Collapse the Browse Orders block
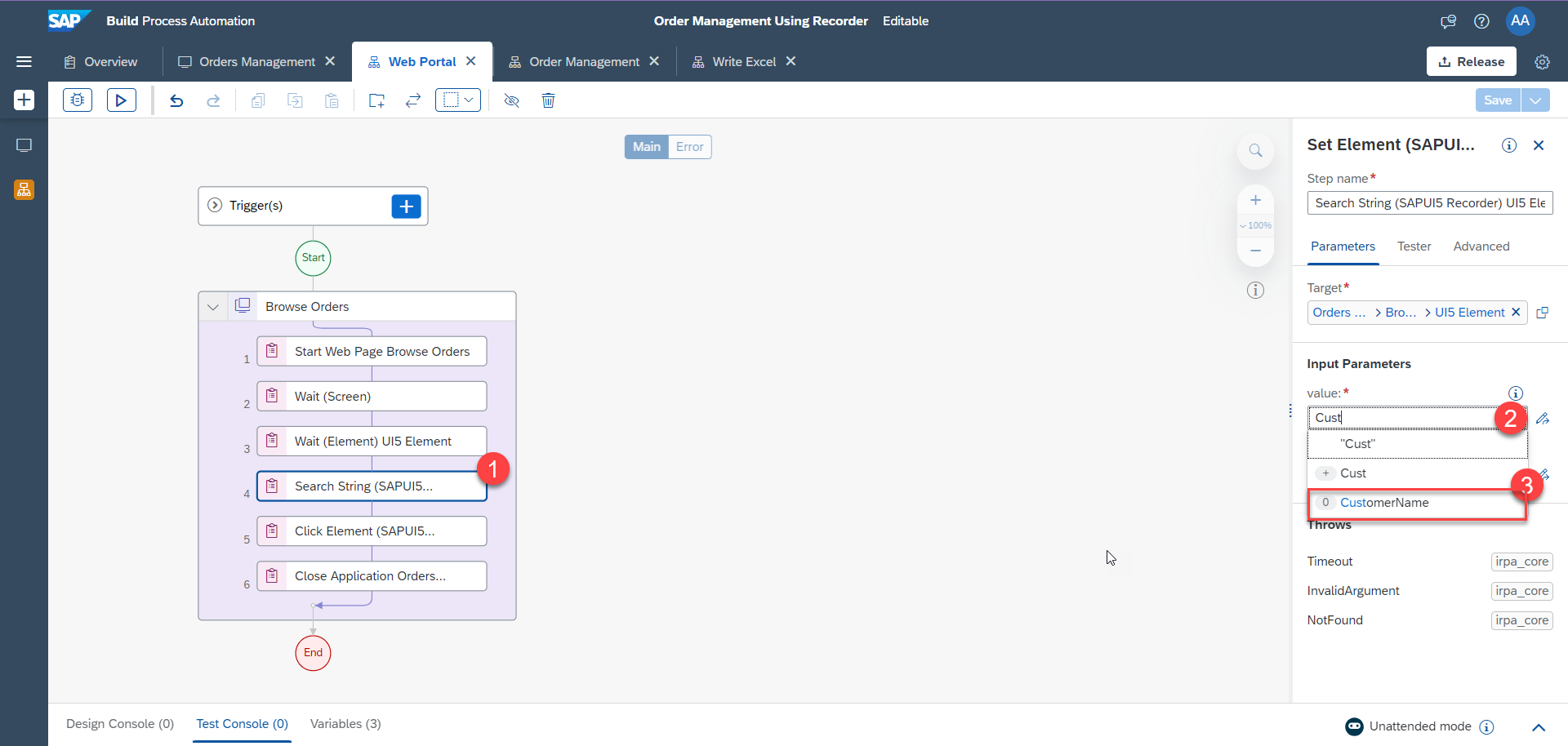The width and height of the screenshot is (1568, 746). 213,307
